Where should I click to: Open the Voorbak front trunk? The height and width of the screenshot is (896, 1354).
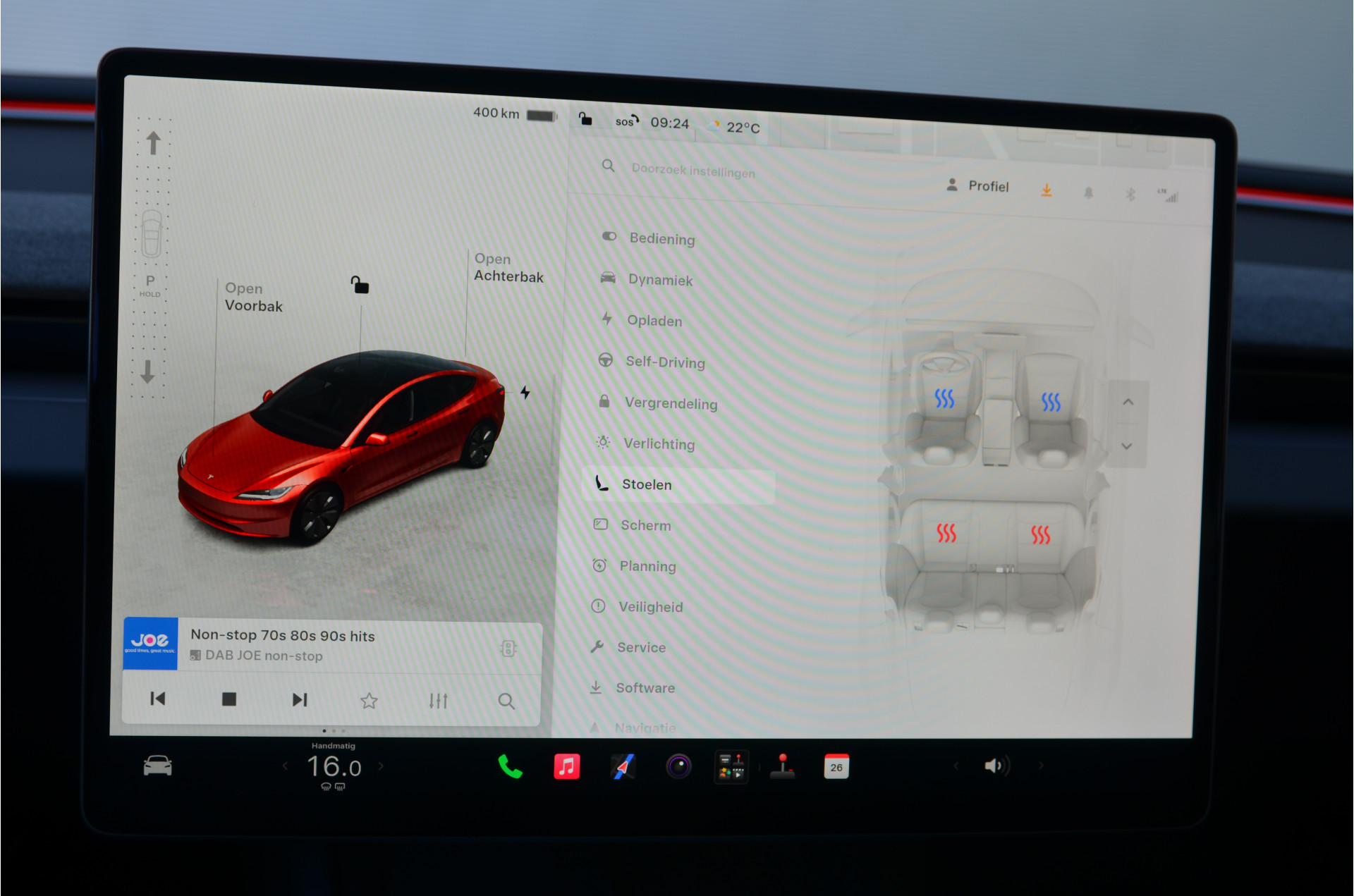(253, 297)
